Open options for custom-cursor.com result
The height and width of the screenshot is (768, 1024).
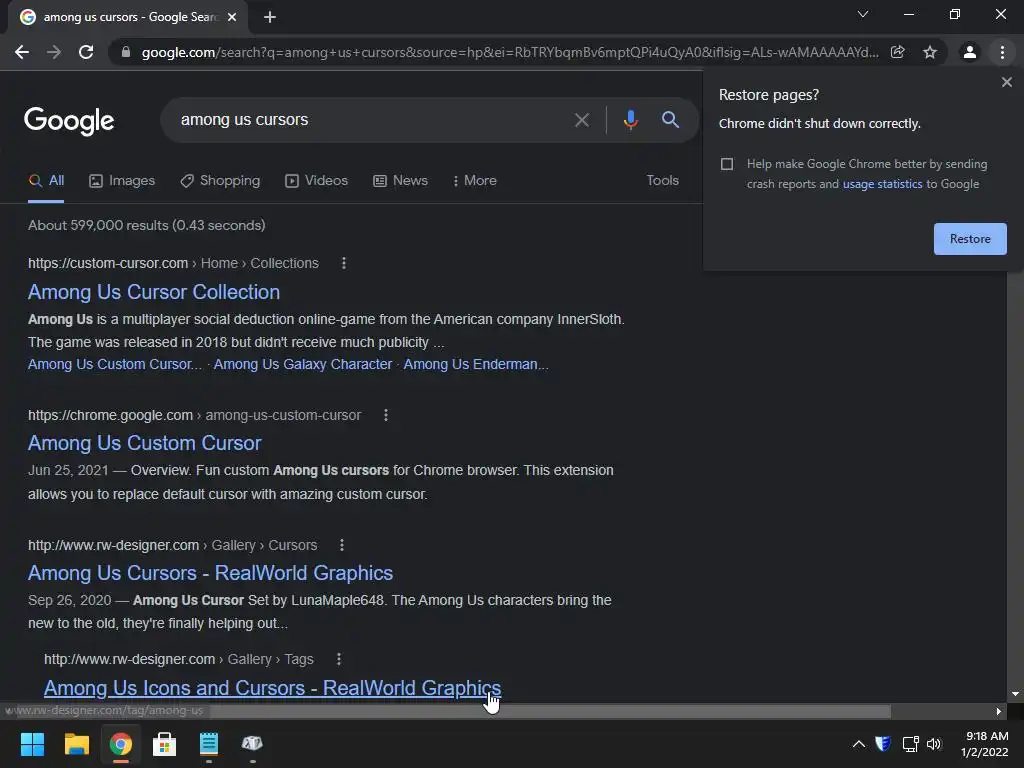(344, 263)
